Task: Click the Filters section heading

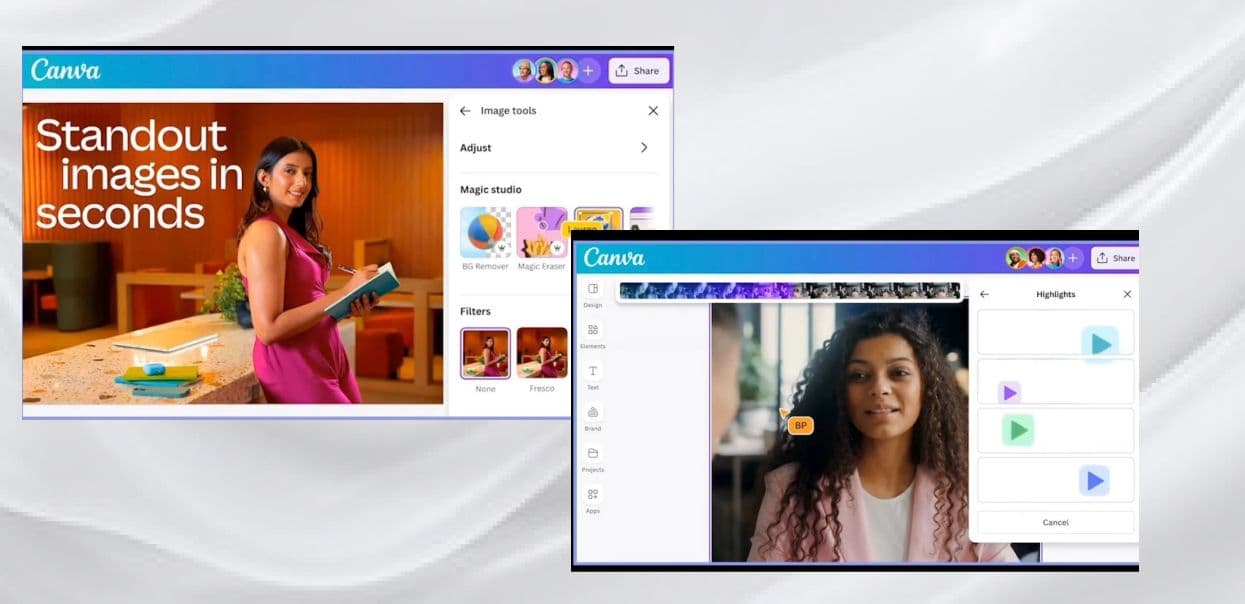Action: pyautogui.click(x=475, y=311)
